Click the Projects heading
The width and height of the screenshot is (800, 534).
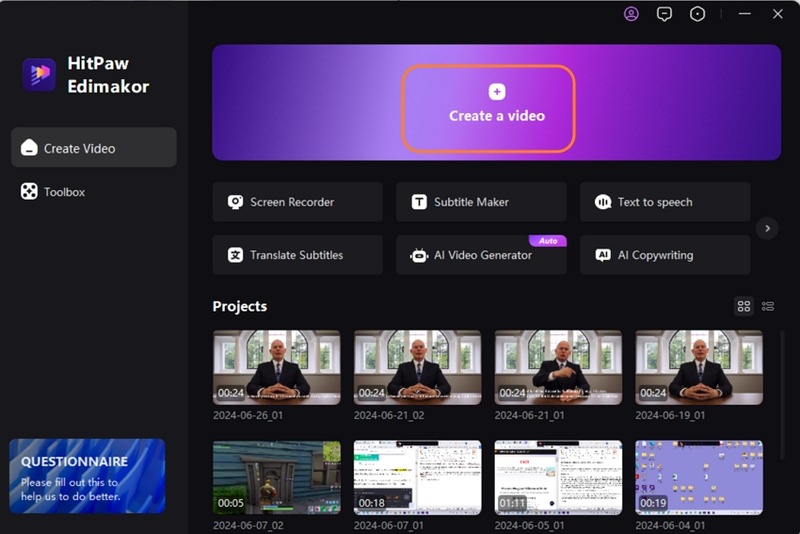click(x=240, y=306)
